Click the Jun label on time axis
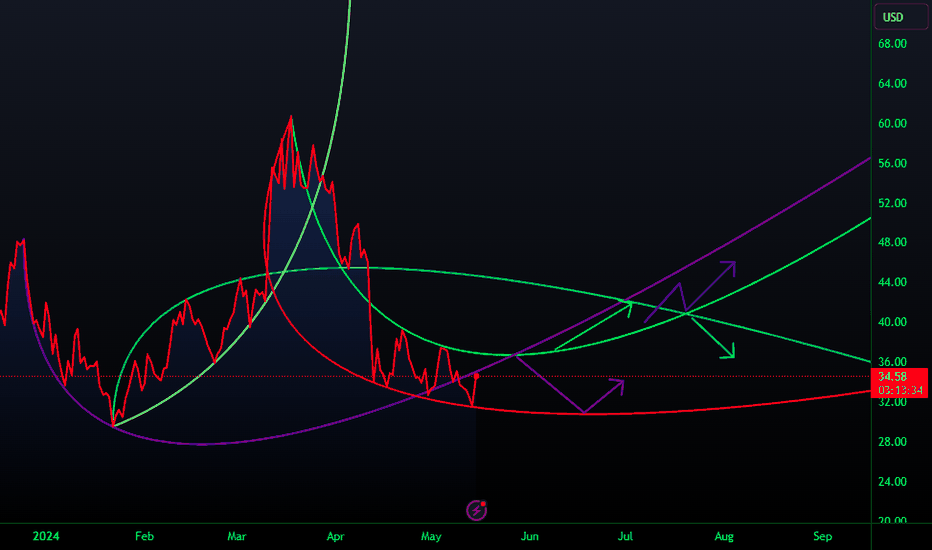 [x=530, y=536]
